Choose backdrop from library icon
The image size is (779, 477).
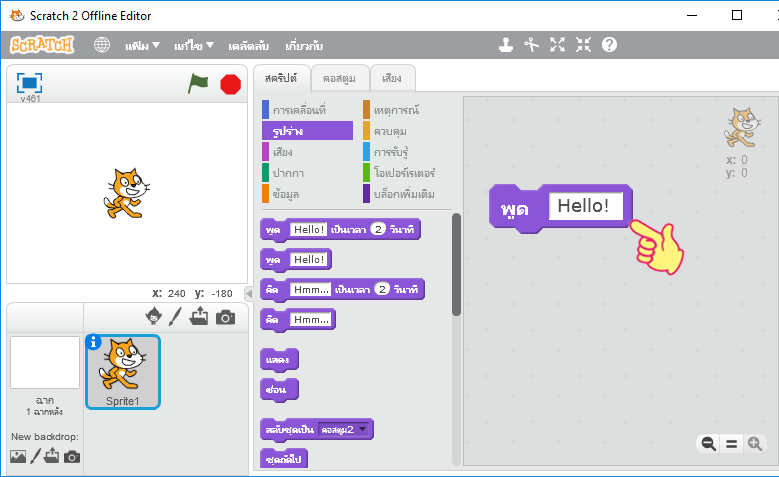[x=18, y=456]
